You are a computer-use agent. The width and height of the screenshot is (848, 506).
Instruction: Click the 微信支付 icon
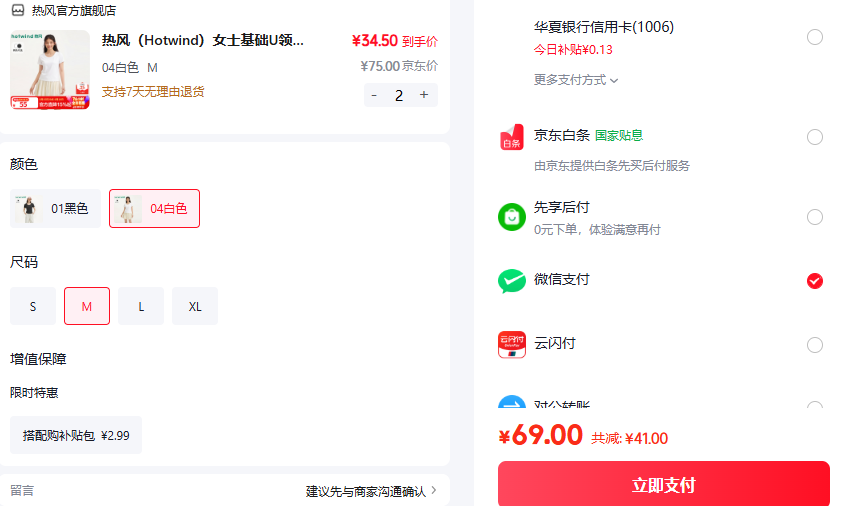coord(512,281)
